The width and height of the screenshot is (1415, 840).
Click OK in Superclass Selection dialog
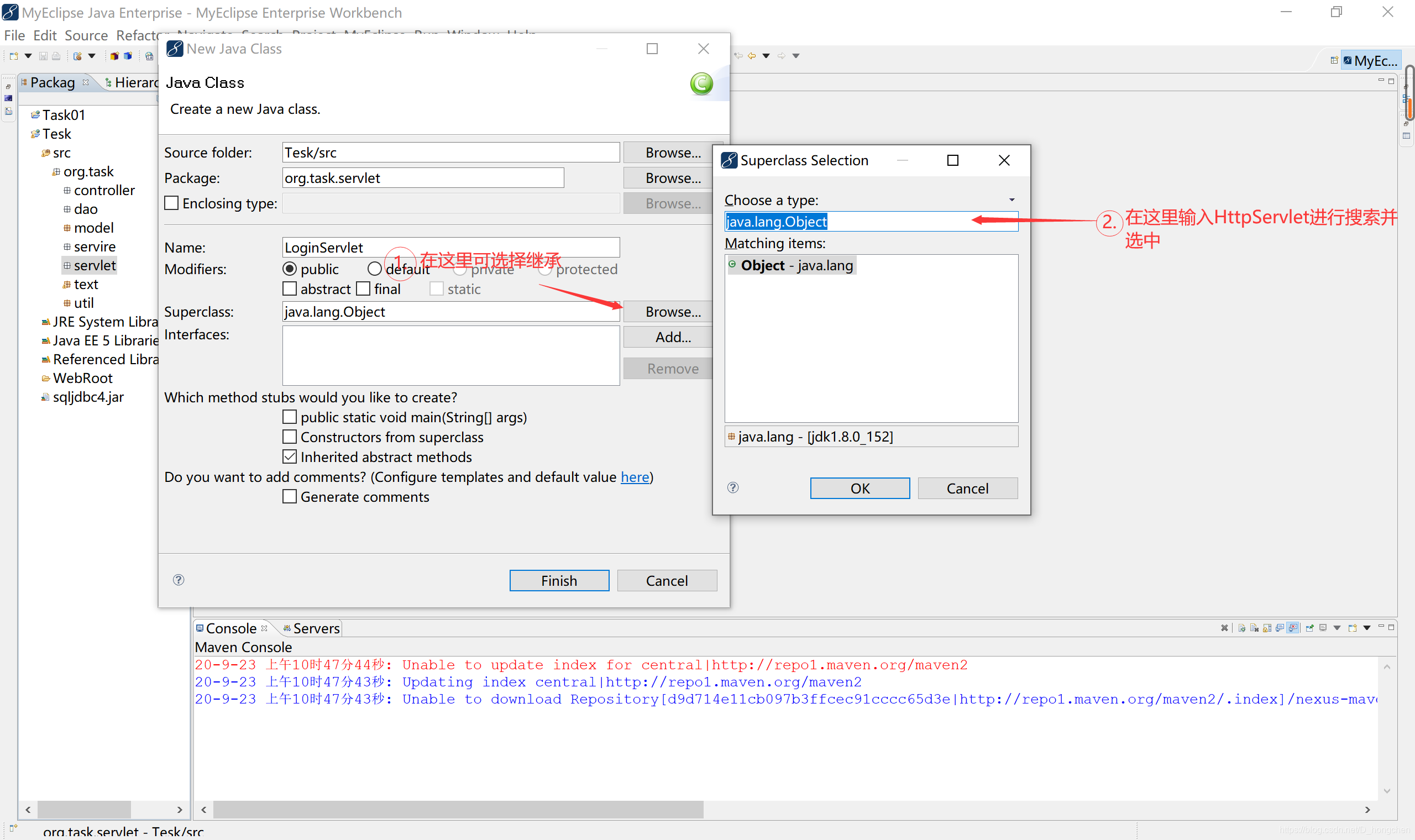pos(860,489)
